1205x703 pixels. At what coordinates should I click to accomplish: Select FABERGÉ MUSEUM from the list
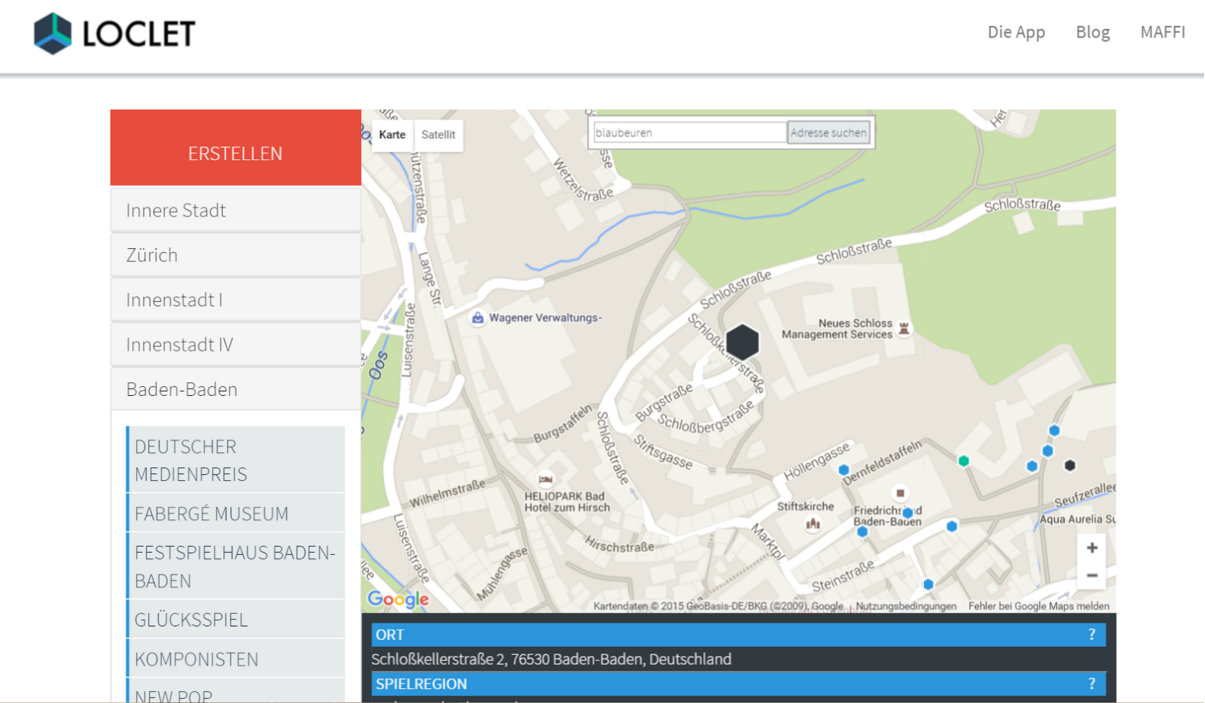pos(236,513)
